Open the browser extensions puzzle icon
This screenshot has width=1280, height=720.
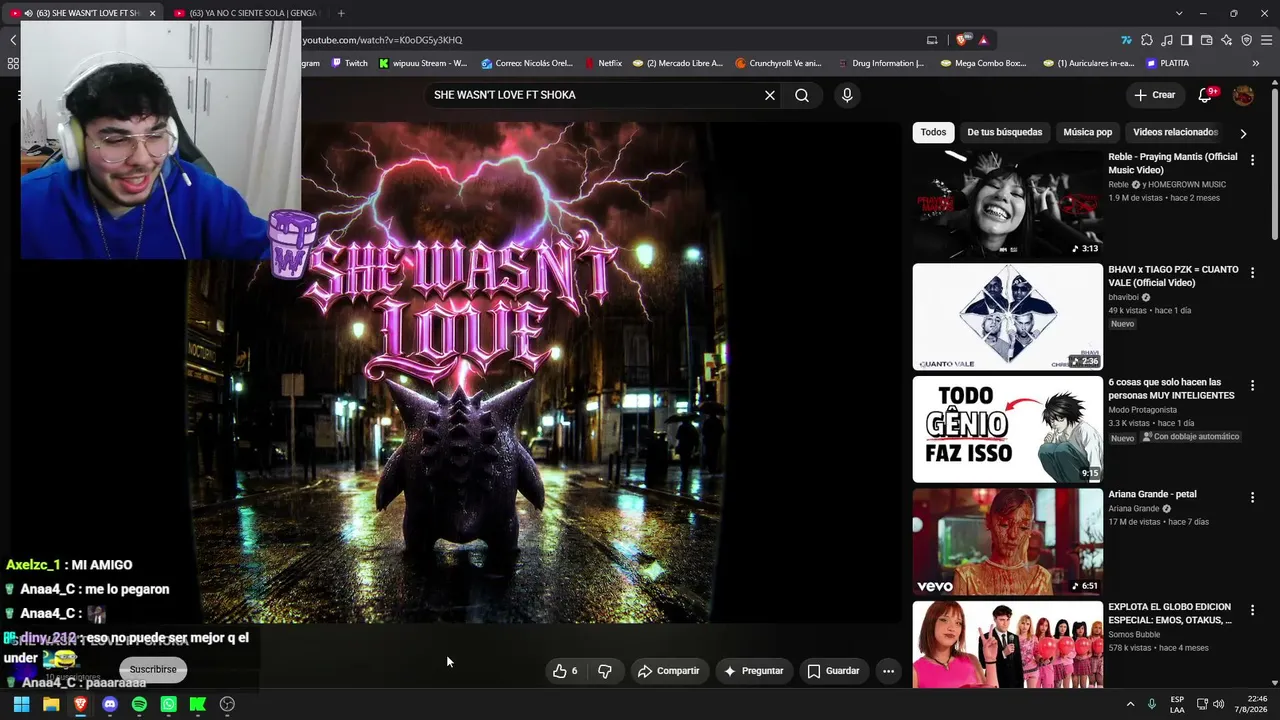(1147, 40)
